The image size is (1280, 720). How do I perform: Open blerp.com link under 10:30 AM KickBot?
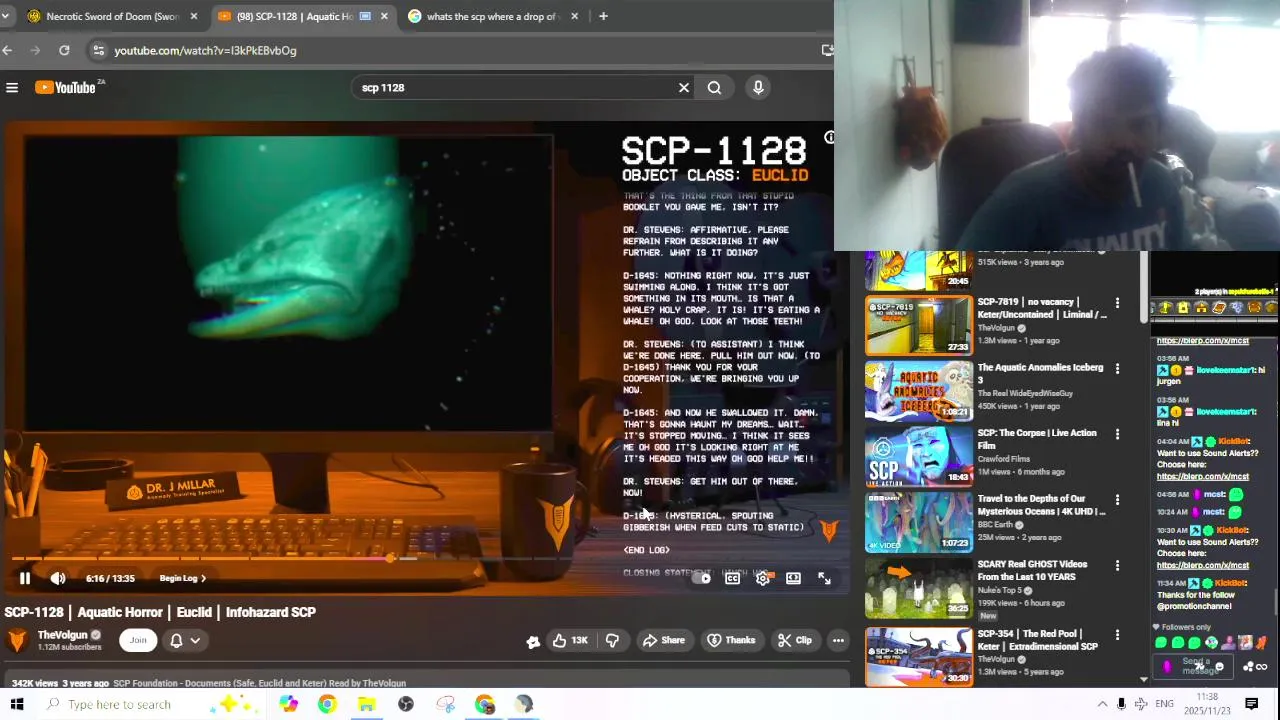pos(1203,565)
